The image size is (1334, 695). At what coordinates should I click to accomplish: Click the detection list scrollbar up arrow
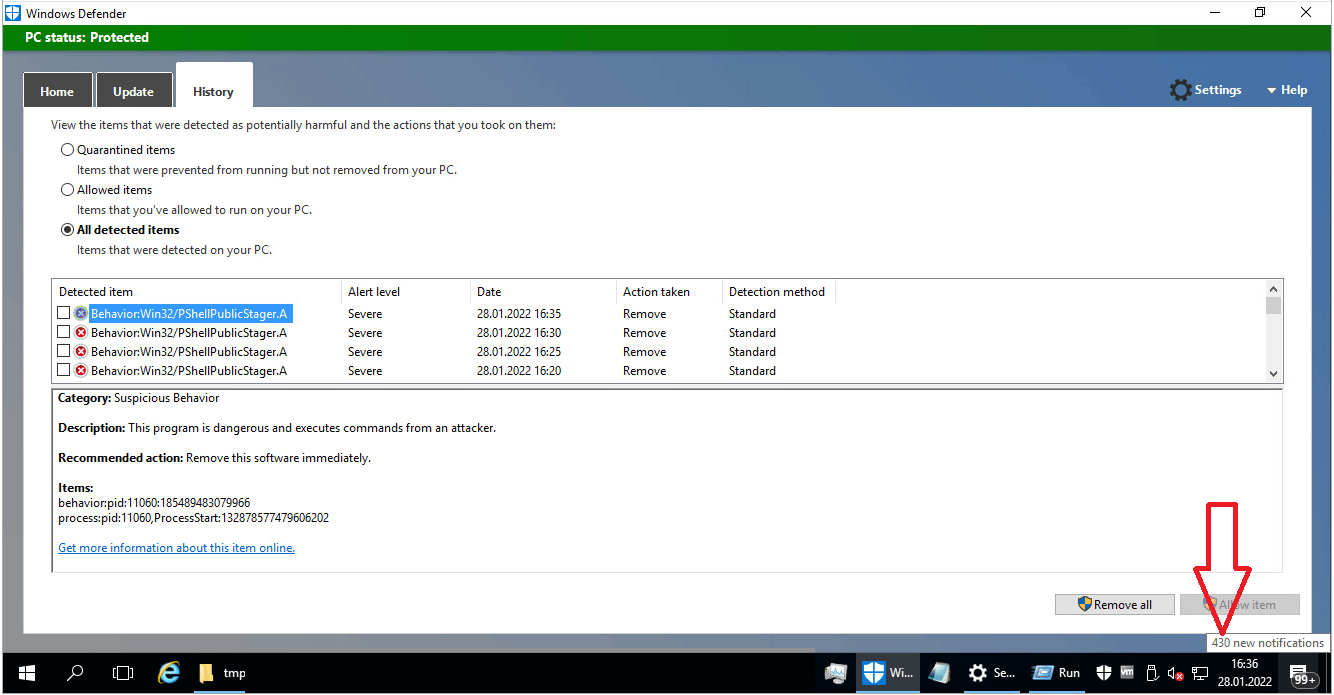(1273, 288)
